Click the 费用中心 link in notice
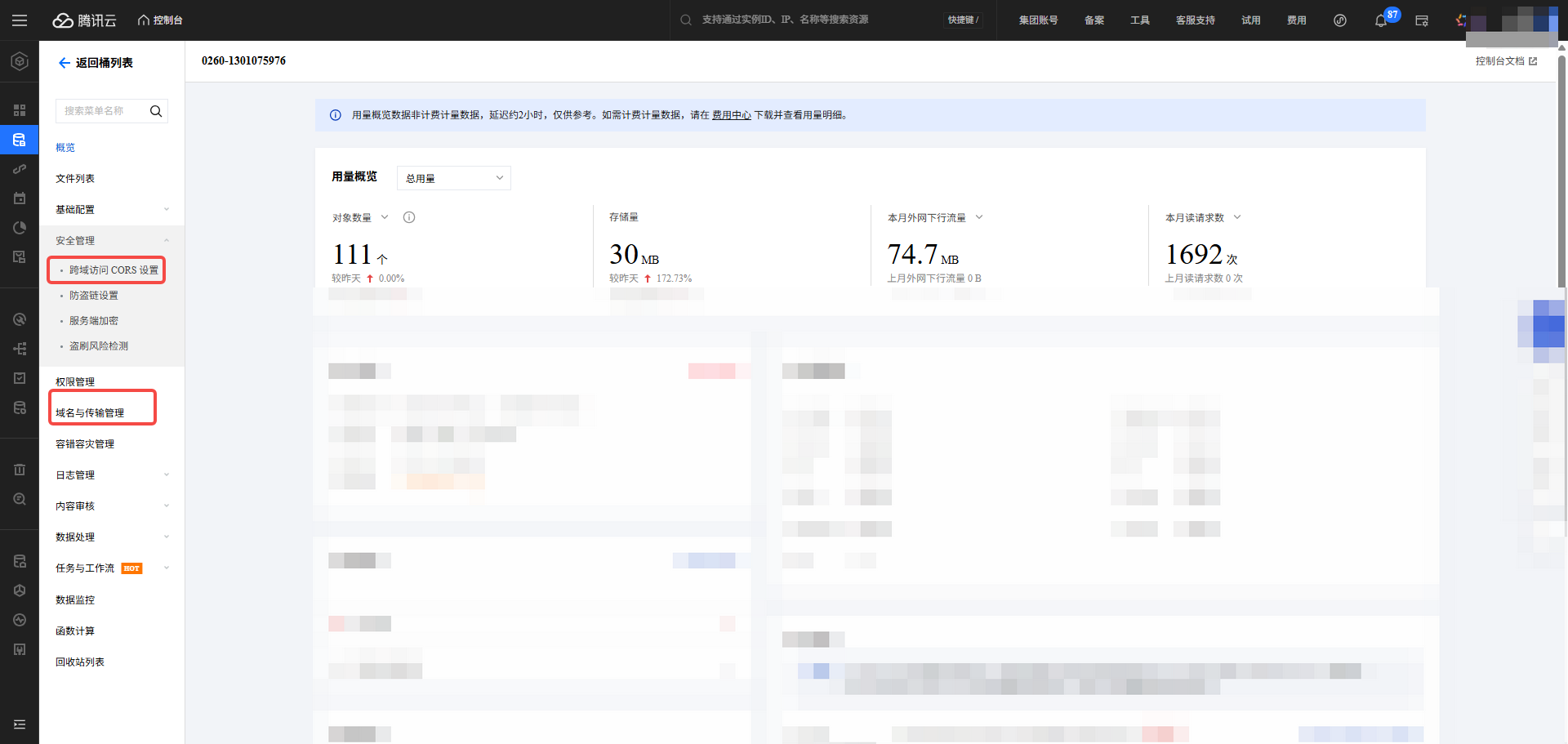1568x744 pixels. point(731,115)
